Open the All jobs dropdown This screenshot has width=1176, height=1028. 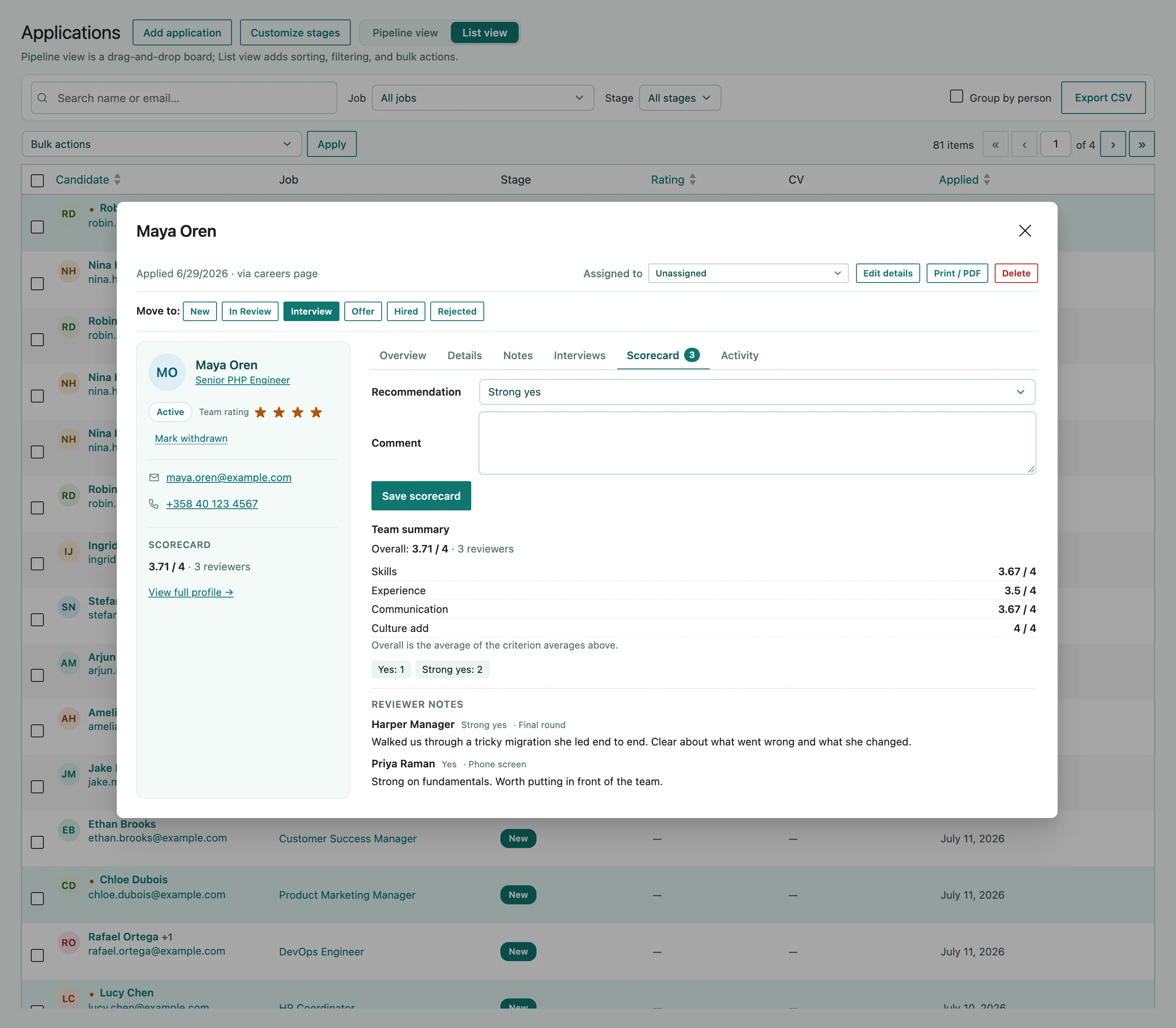point(483,98)
